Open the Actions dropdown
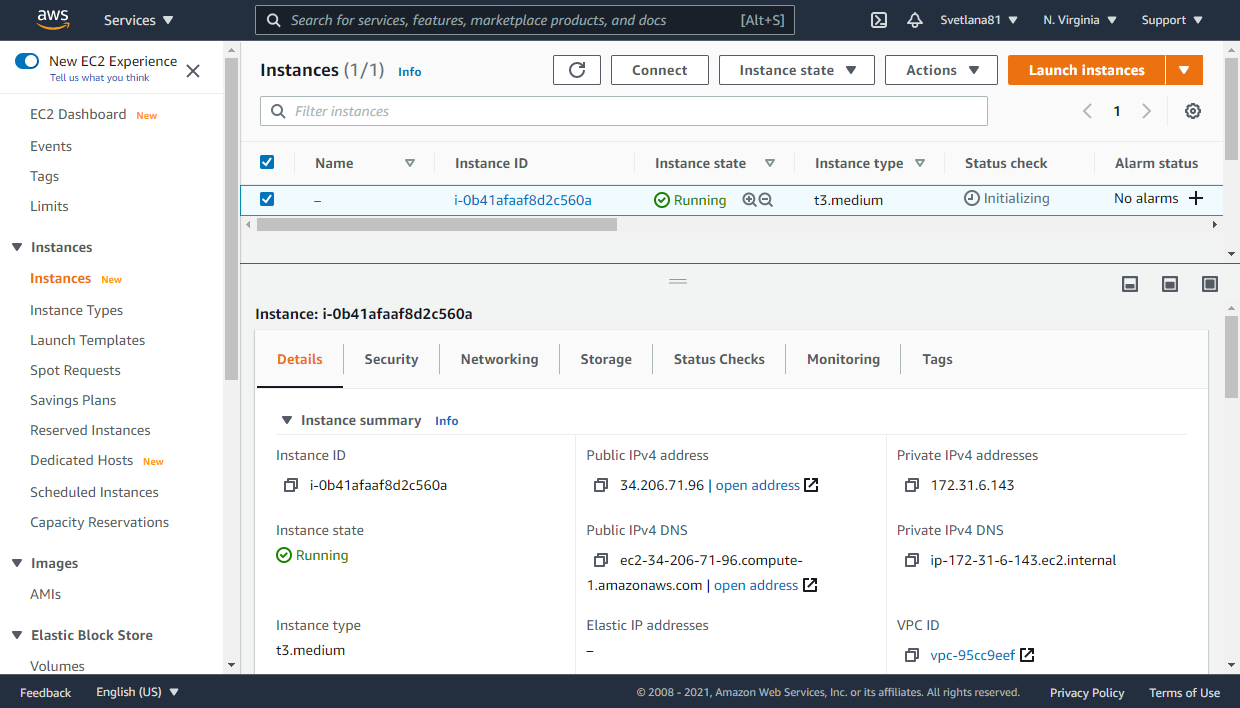1240x708 pixels. point(940,70)
